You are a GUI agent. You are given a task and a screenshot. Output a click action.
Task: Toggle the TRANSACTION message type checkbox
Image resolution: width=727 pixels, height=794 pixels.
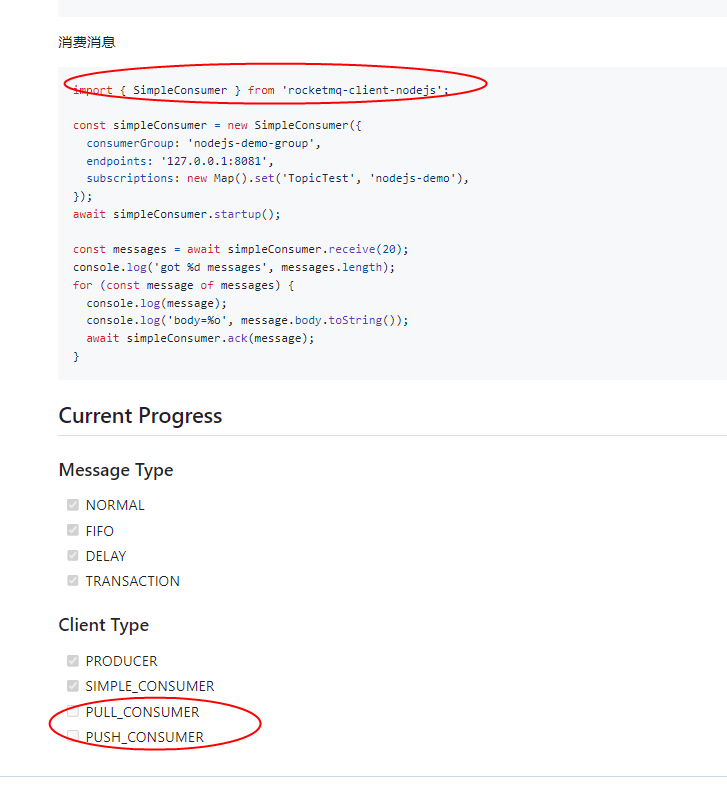point(73,580)
